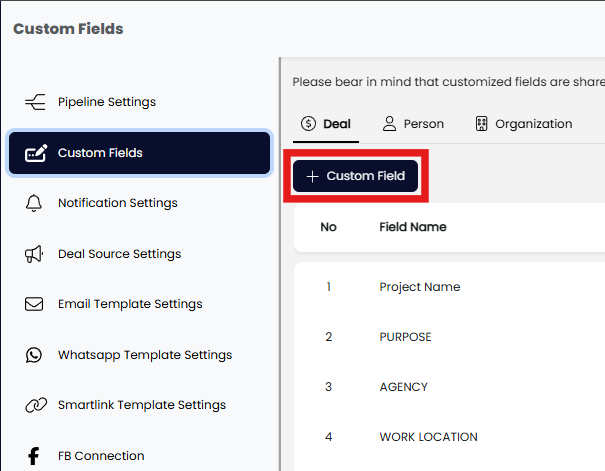Screen dimensions: 605x471
Task: Click the Smartlink Template chain icon
Action: coord(35,405)
